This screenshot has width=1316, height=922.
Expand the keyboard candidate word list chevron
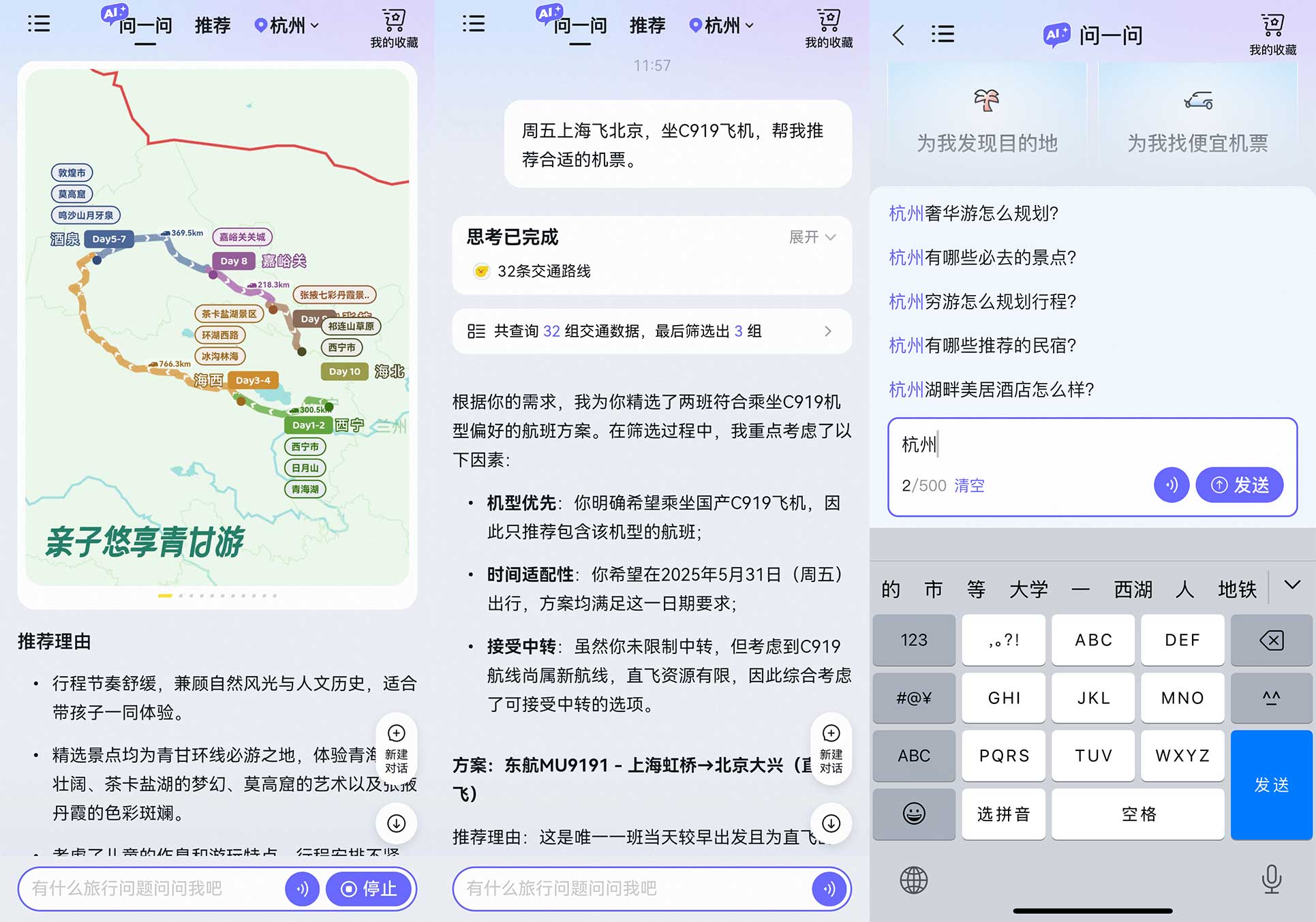coord(1291,585)
